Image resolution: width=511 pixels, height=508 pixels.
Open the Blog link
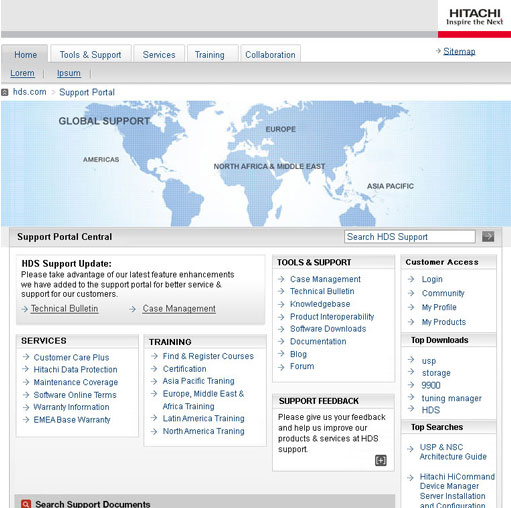point(298,354)
